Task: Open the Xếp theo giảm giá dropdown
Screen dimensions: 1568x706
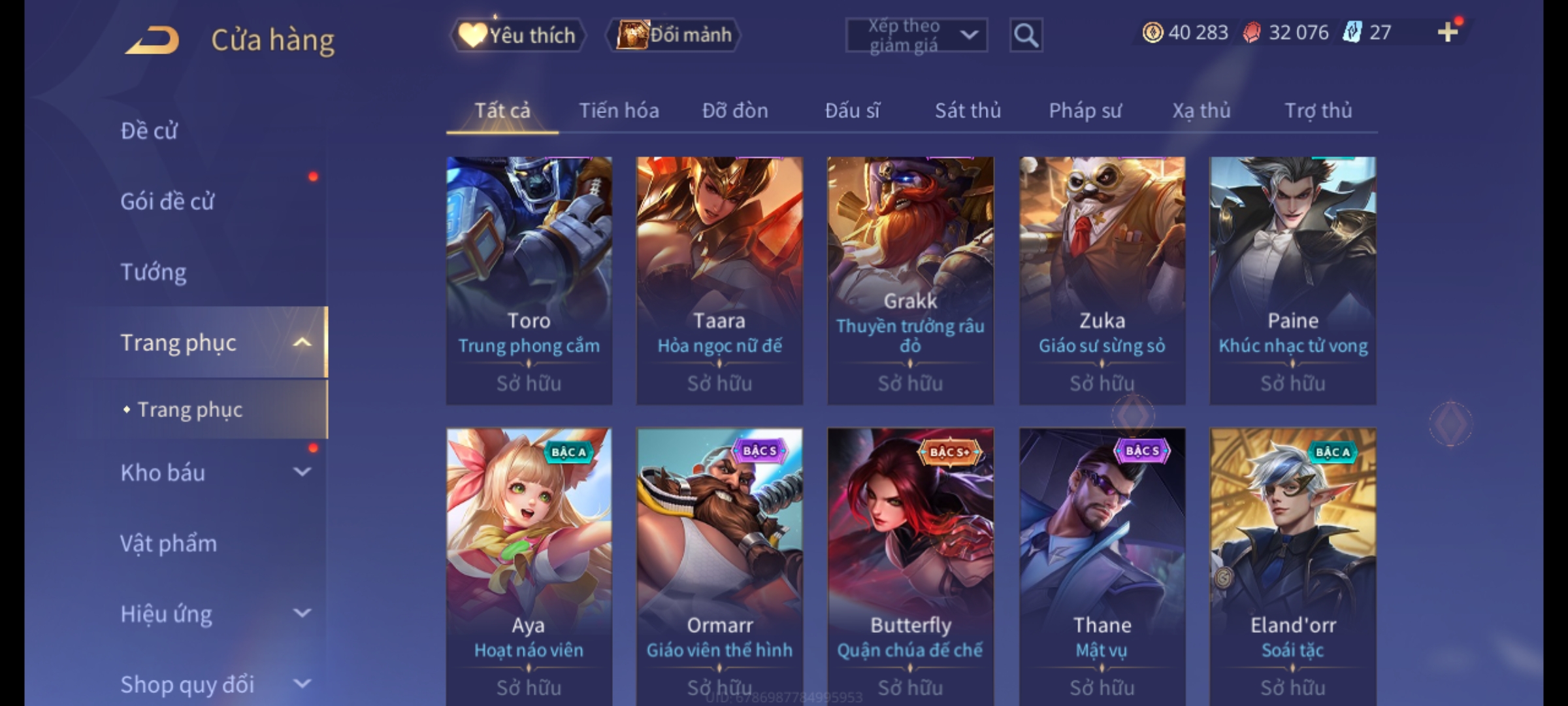Action: (x=916, y=35)
